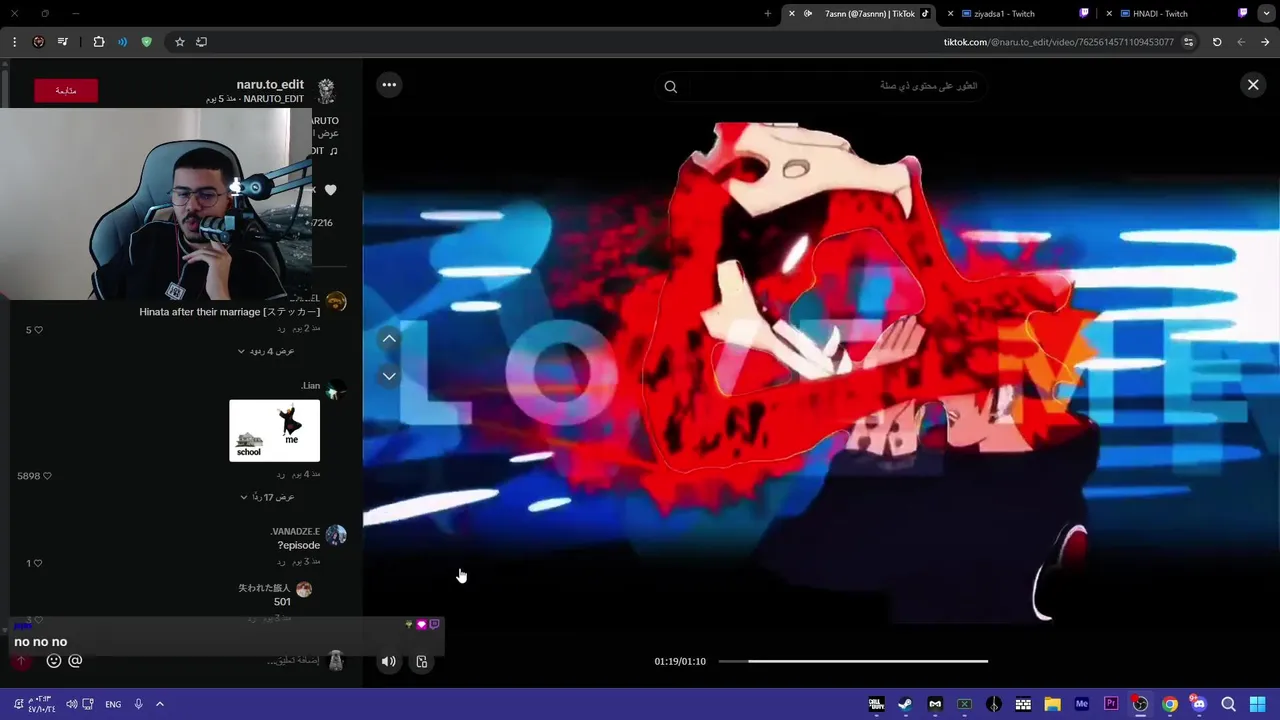Open naru.to_edit profile avatar
1280x720 pixels.
pyautogui.click(x=326, y=91)
